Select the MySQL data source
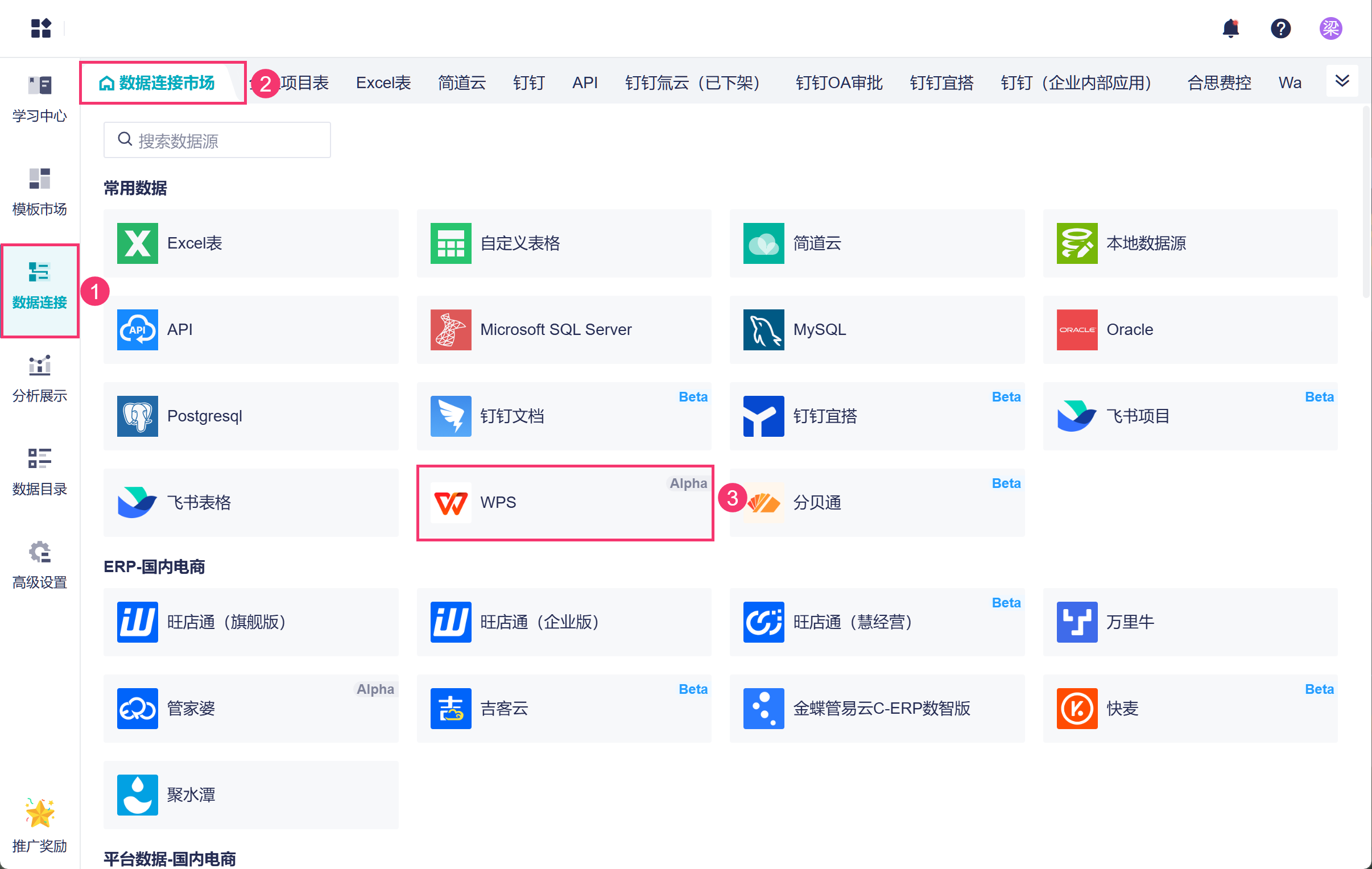1372x869 pixels. click(877, 329)
